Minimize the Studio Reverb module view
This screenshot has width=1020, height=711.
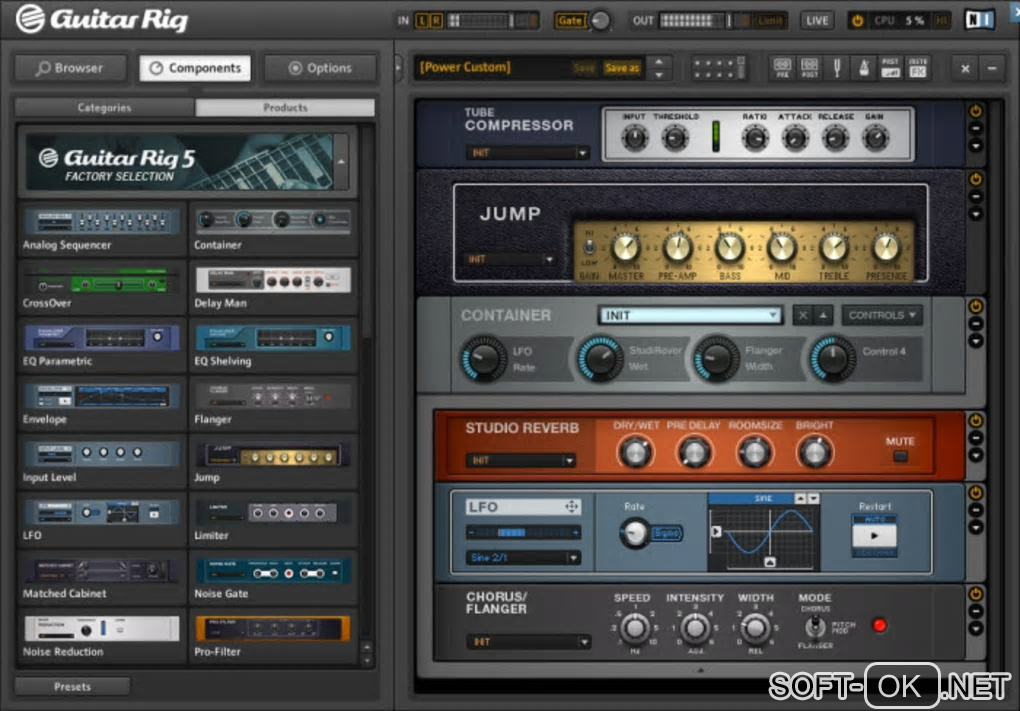[976, 438]
